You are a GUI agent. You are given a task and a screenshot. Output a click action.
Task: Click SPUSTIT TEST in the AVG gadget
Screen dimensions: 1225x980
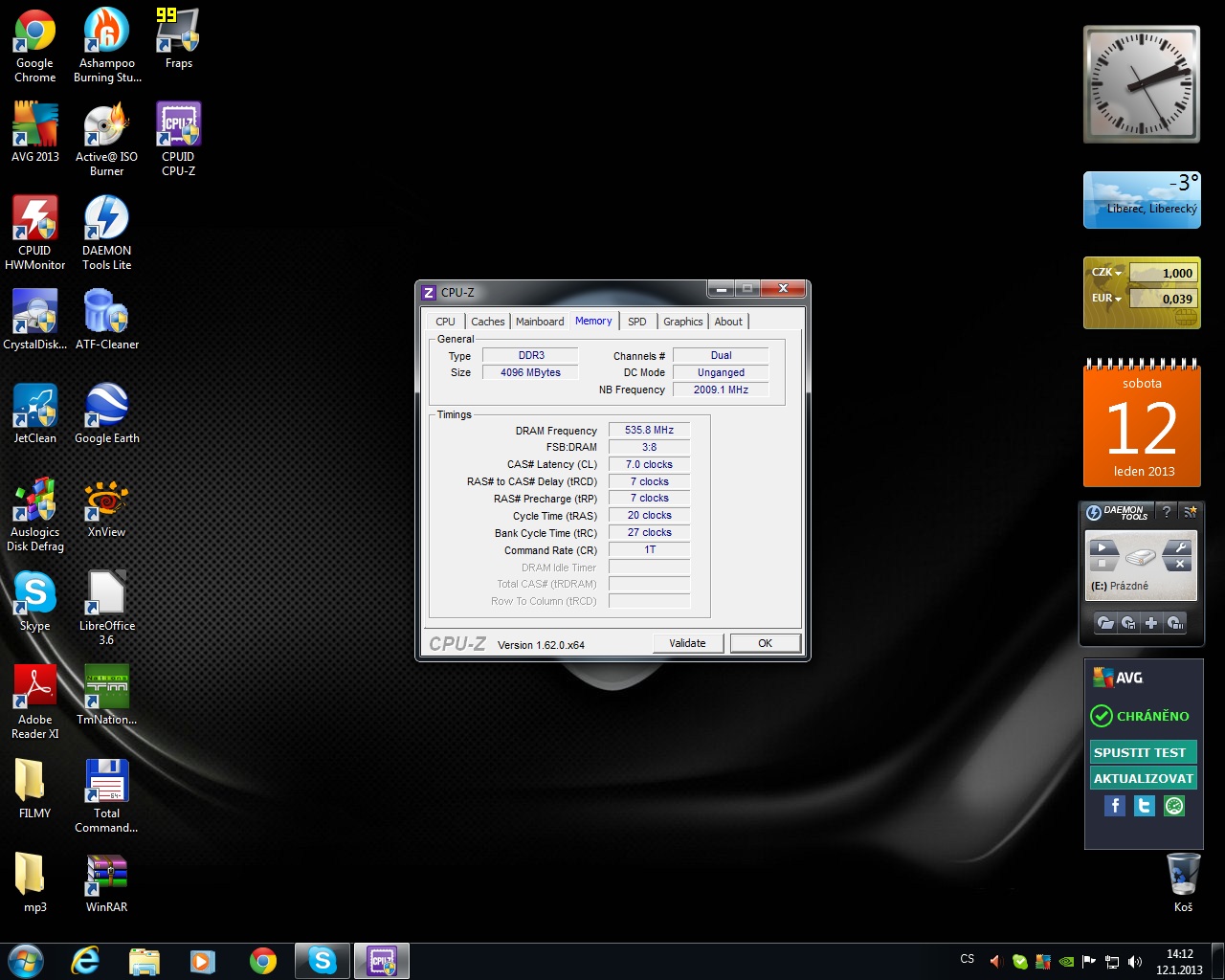tap(1143, 752)
